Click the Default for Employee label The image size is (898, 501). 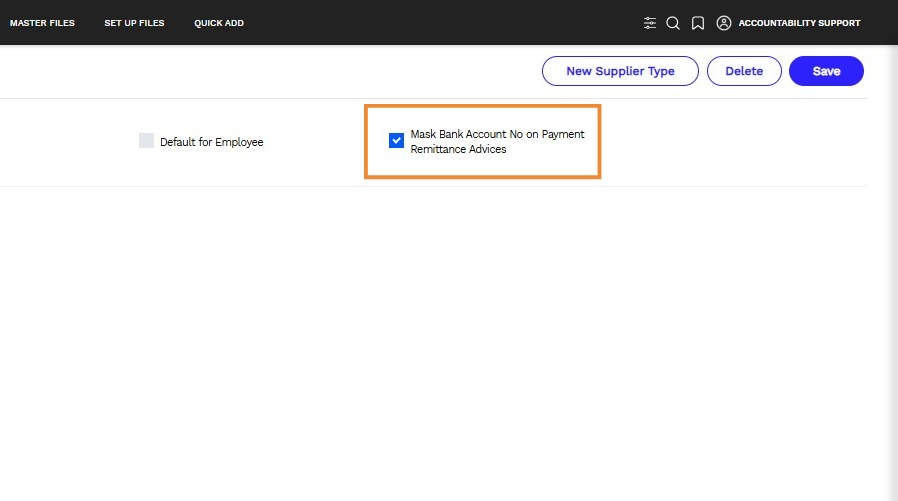(x=211, y=142)
